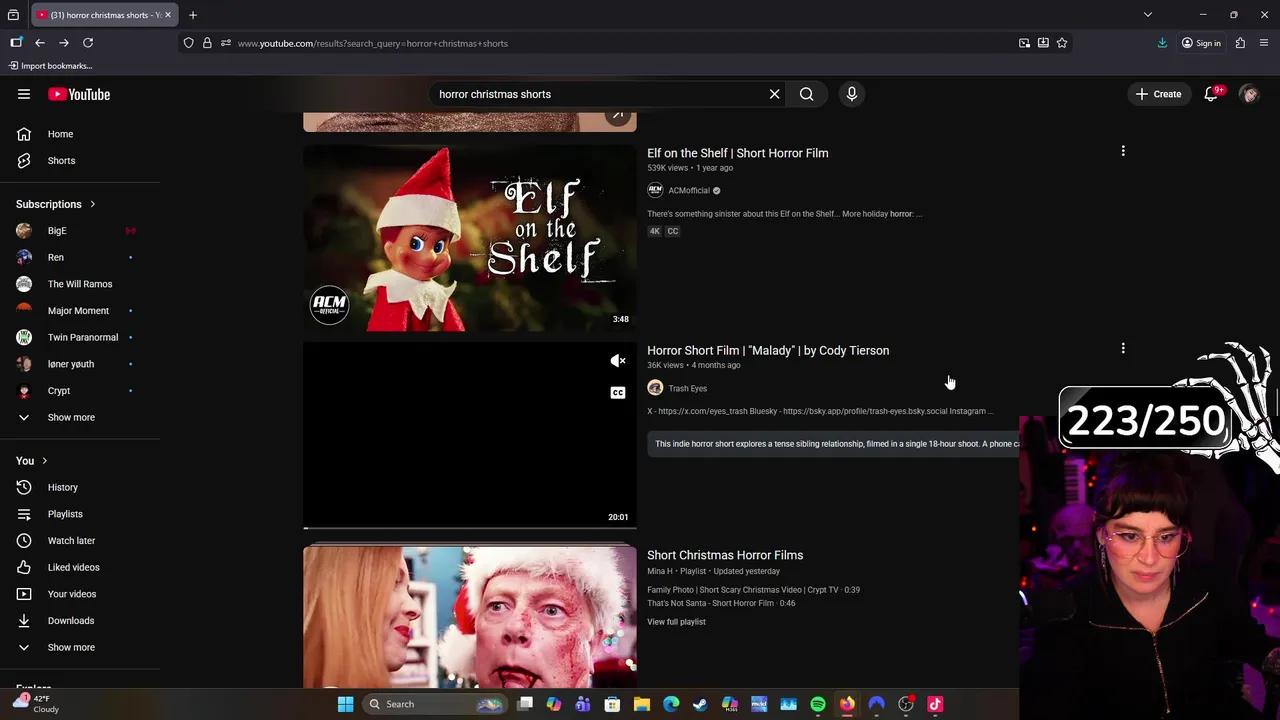Open the Subscriptions section
Viewport: 1280px width, 720px height.
(x=56, y=204)
